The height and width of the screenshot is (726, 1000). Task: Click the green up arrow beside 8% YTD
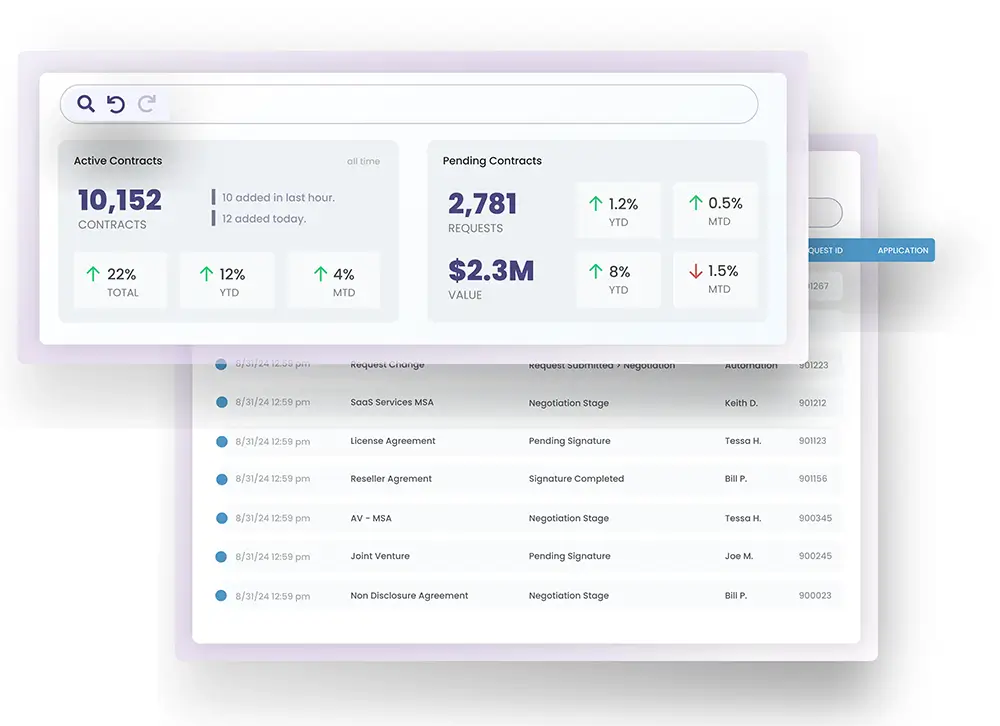pos(596,271)
